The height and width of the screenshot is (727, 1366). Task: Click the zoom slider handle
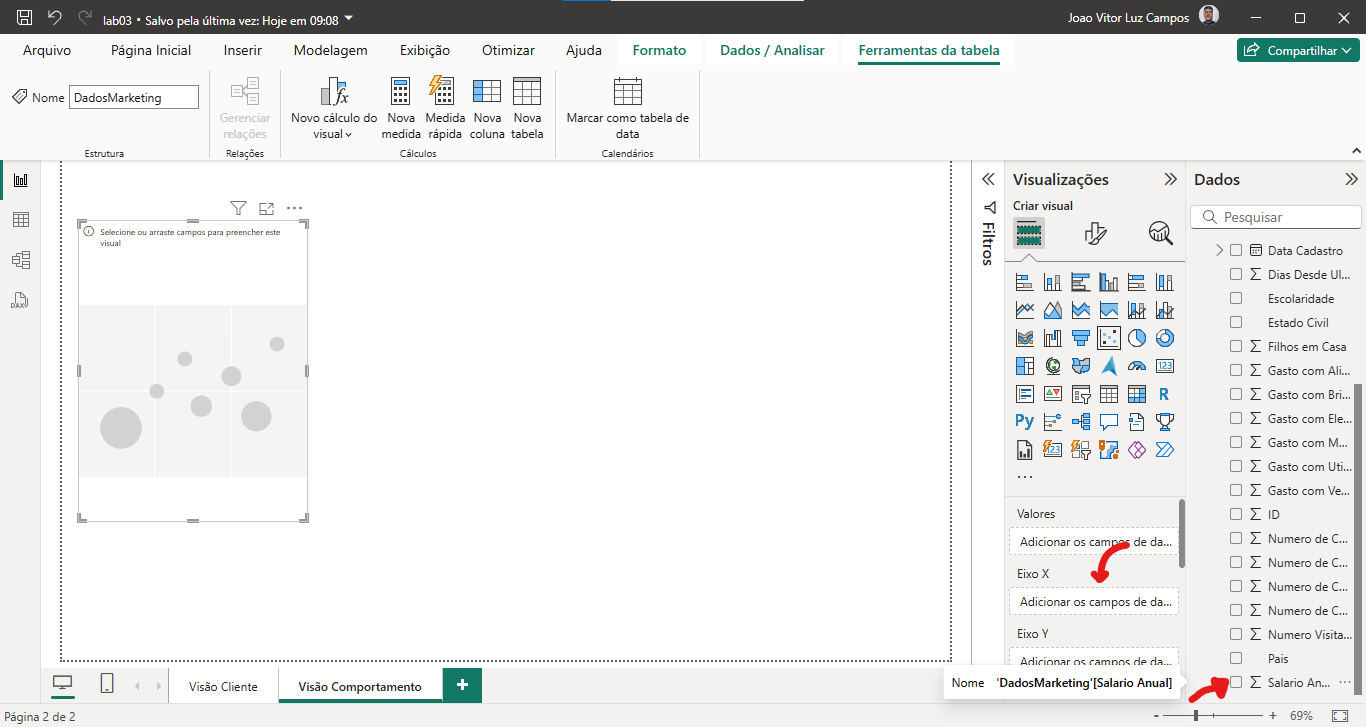(x=1196, y=716)
